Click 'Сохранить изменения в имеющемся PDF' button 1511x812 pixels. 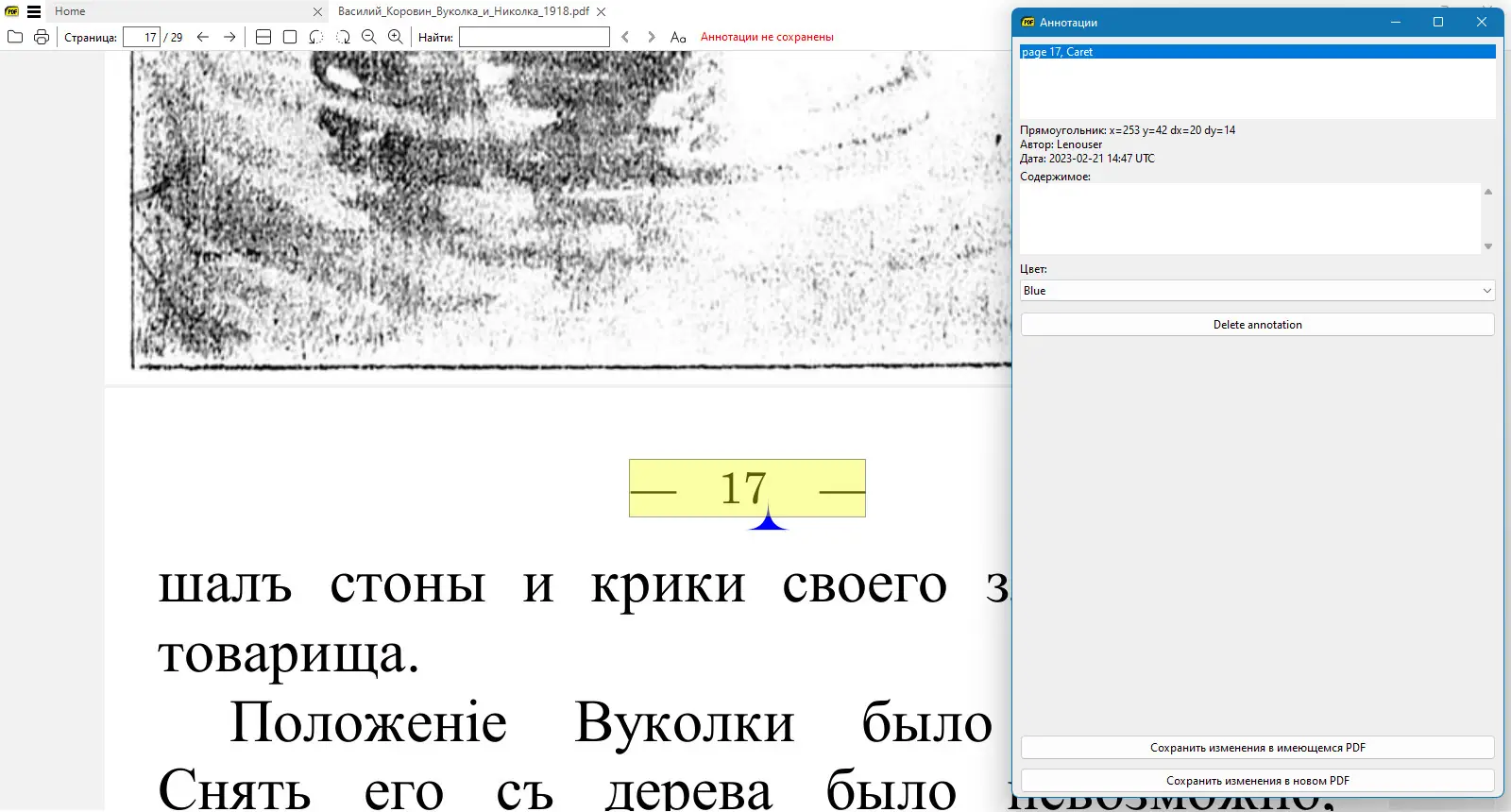(x=1257, y=748)
